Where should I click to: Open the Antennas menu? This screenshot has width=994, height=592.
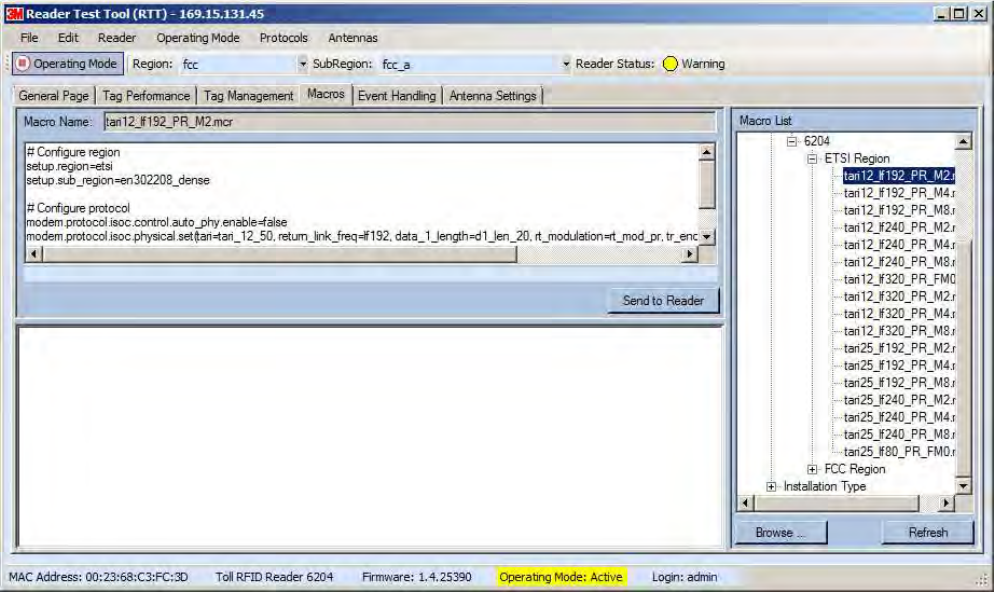point(352,38)
